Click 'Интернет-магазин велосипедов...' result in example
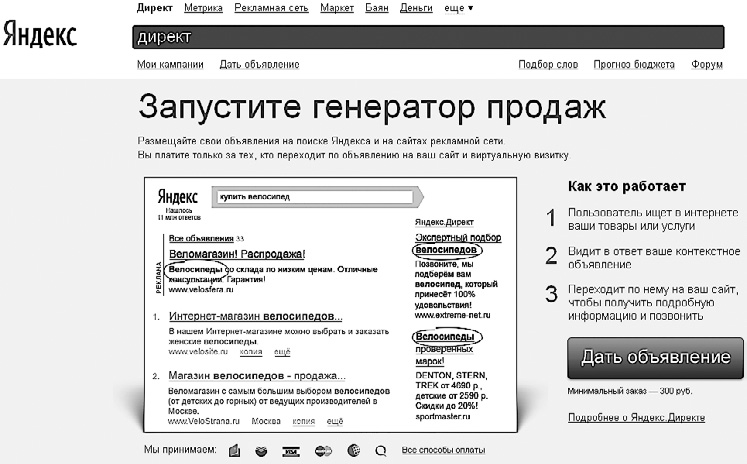747x464 pixels. point(255,316)
